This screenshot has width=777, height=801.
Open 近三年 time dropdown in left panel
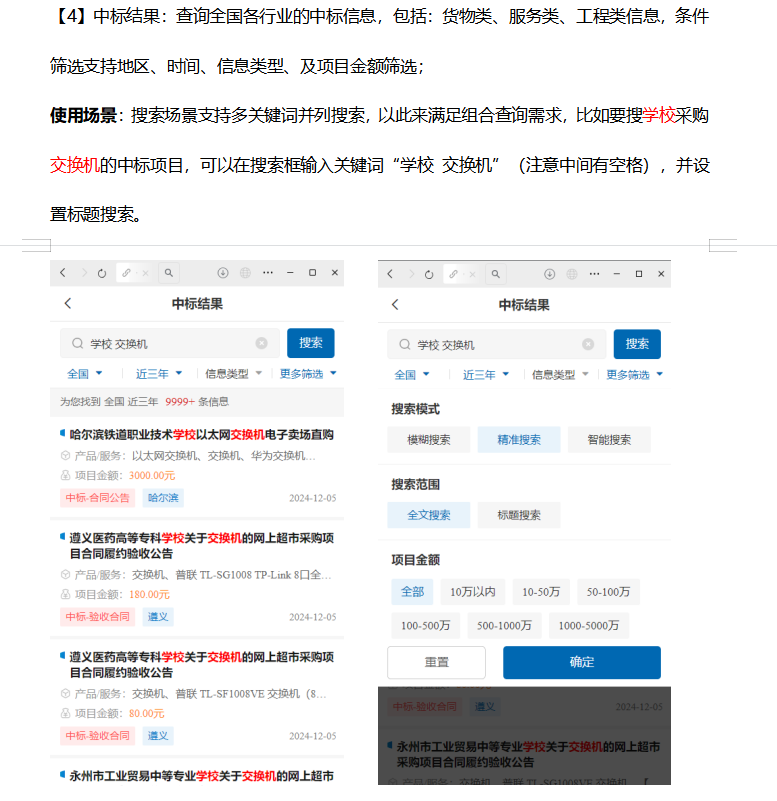click(159, 374)
